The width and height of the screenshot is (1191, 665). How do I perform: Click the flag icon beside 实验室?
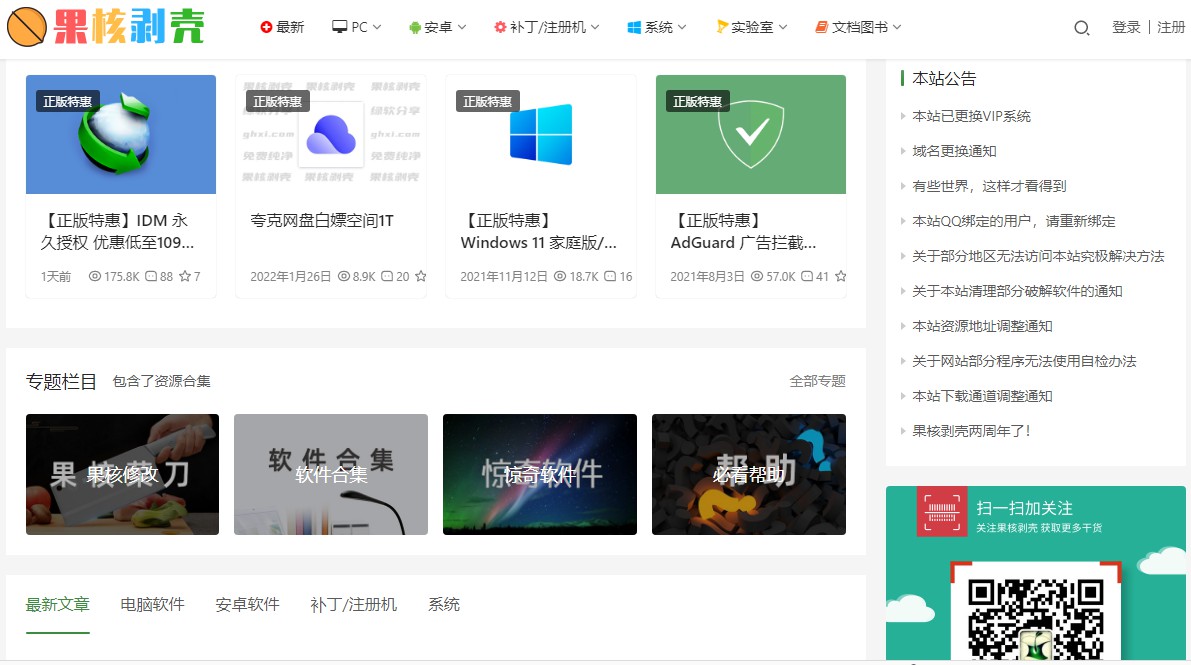coord(722,27)
